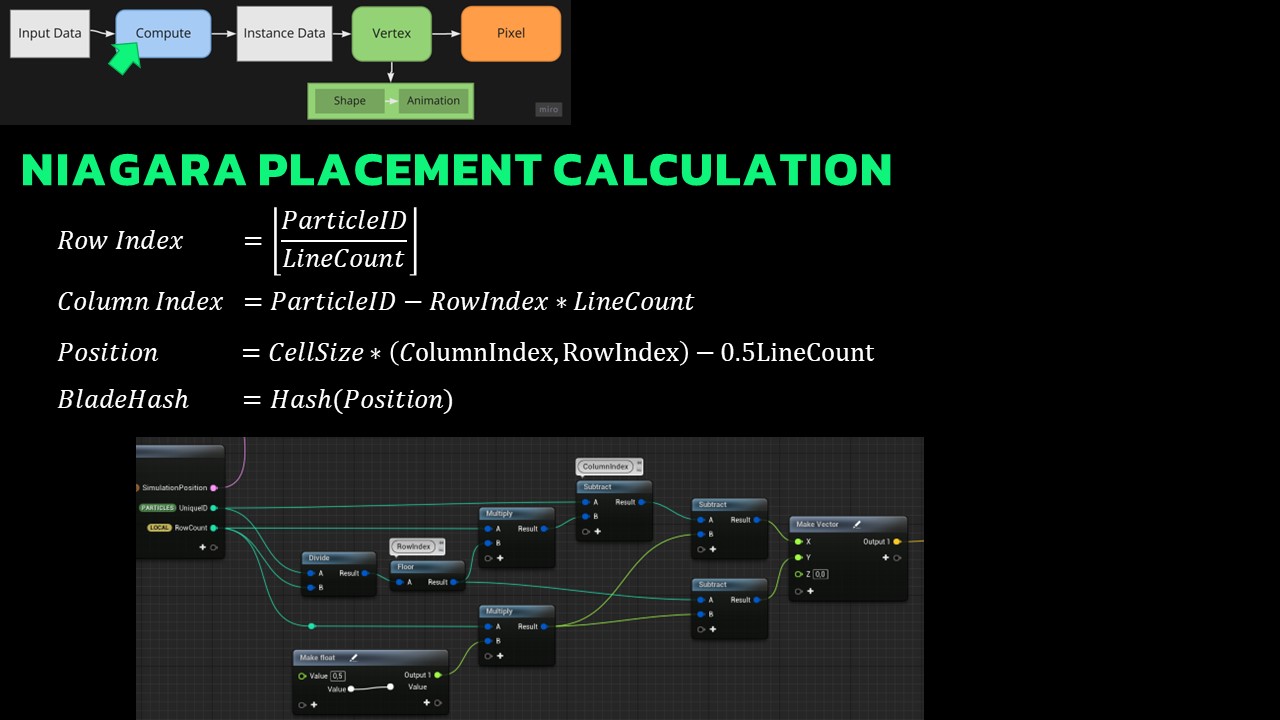1280x720 pixels.
Task: Select the Divide node header
Action: pos(339,558)
